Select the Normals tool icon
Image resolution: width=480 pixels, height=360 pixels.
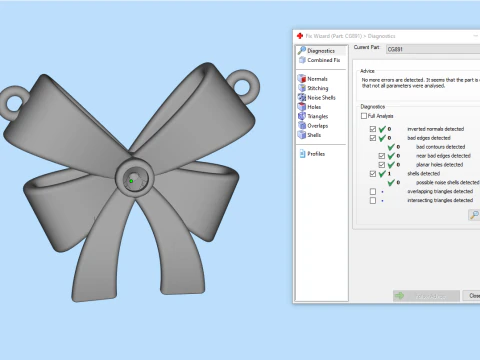coord(302,79)
